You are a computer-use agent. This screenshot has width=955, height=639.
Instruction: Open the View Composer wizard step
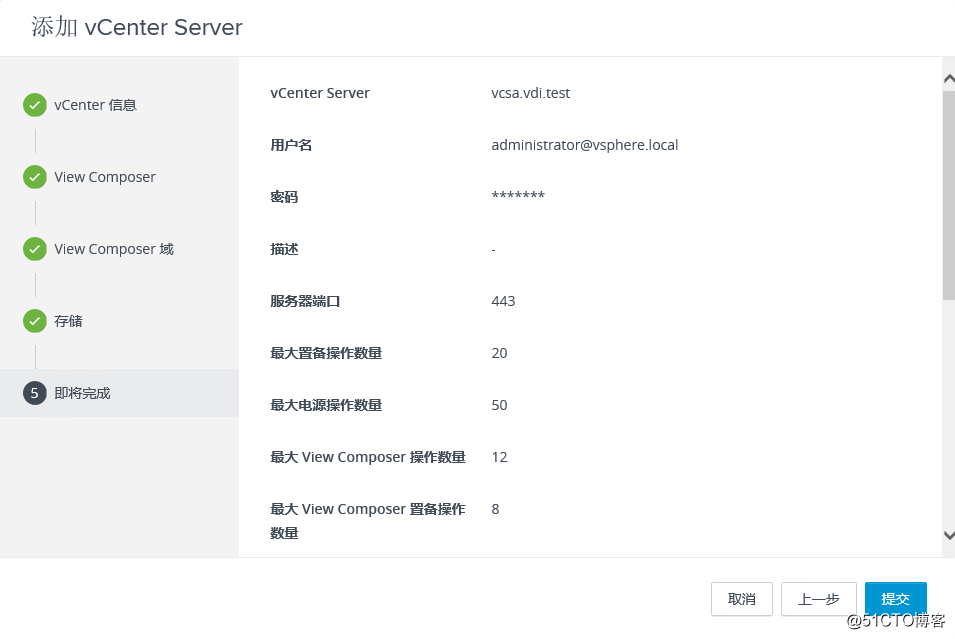pos(105,177)
